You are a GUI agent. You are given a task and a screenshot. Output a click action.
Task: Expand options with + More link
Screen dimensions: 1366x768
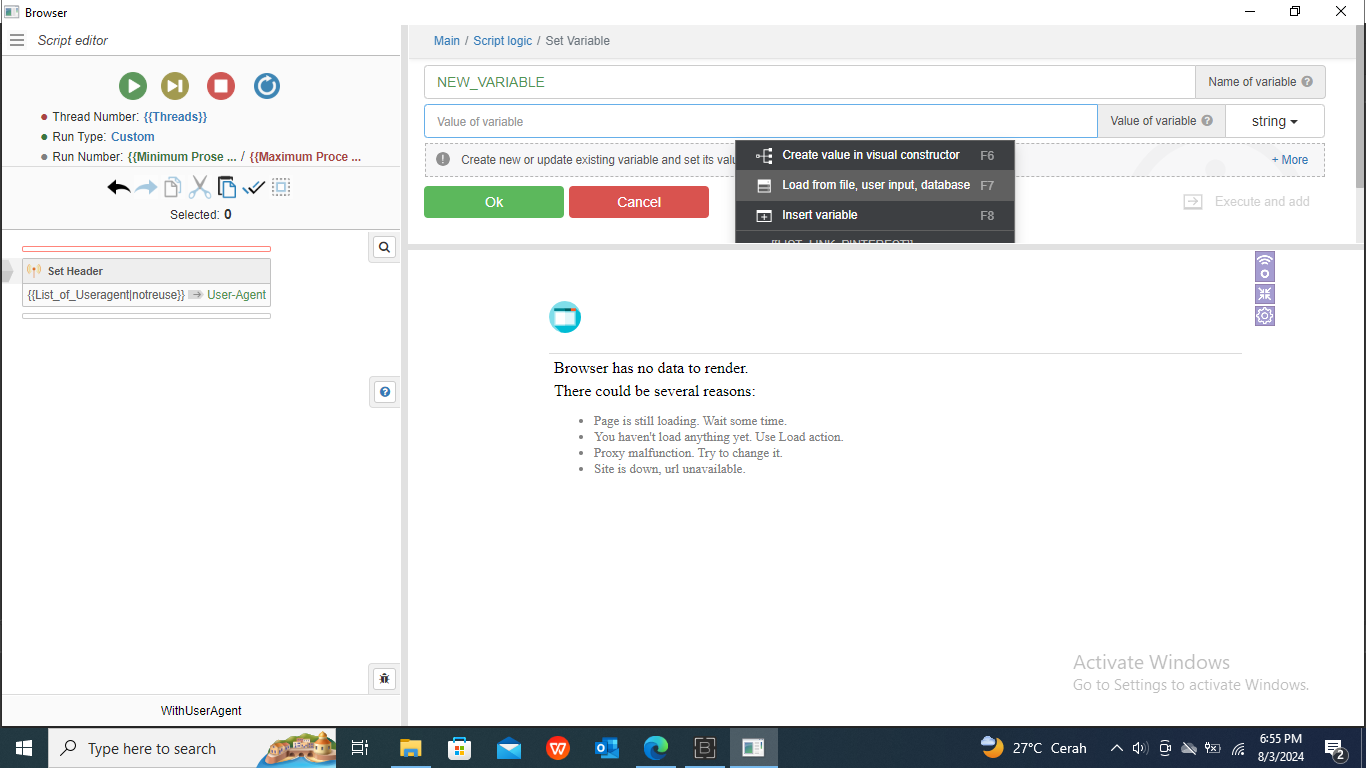[x=1289, y=160]
